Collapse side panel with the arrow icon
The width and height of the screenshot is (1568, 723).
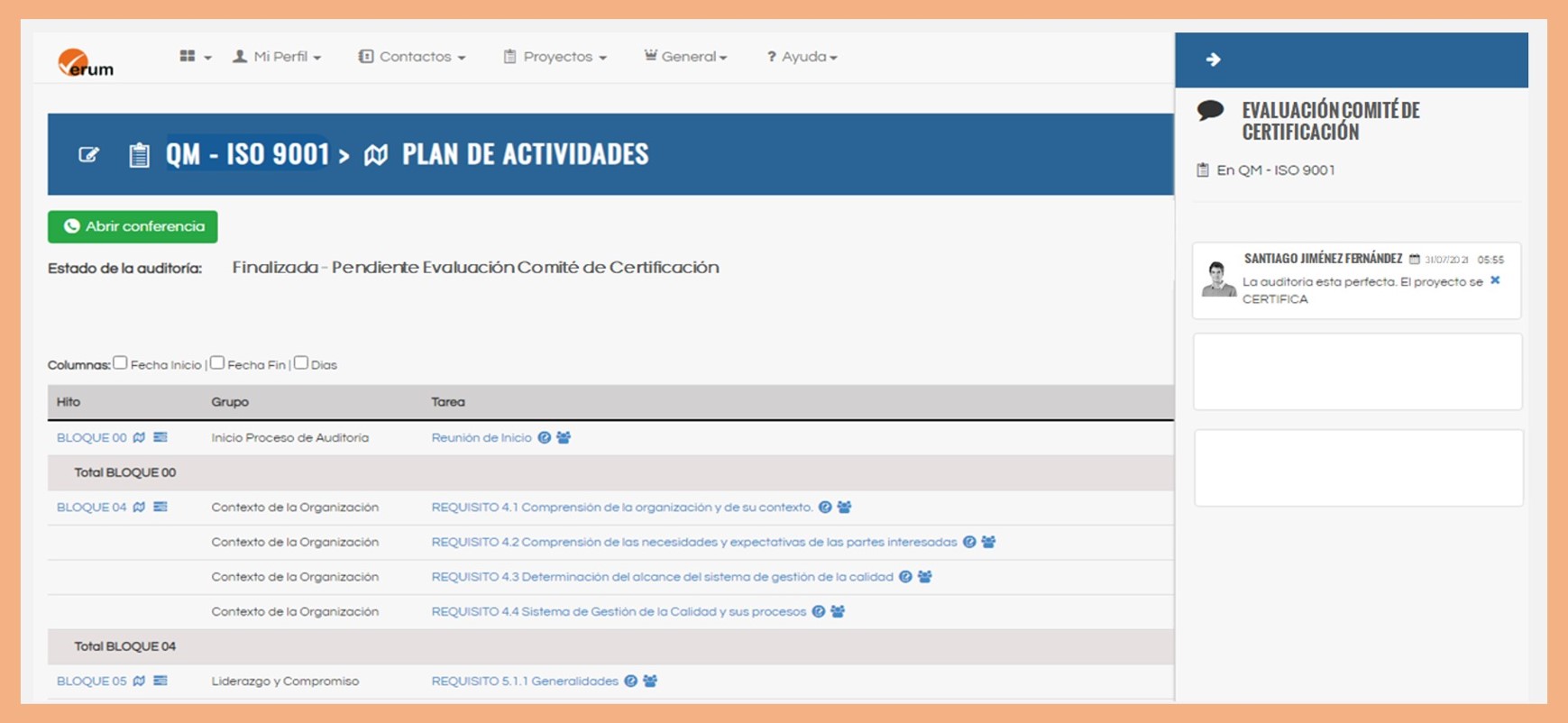1213,59
